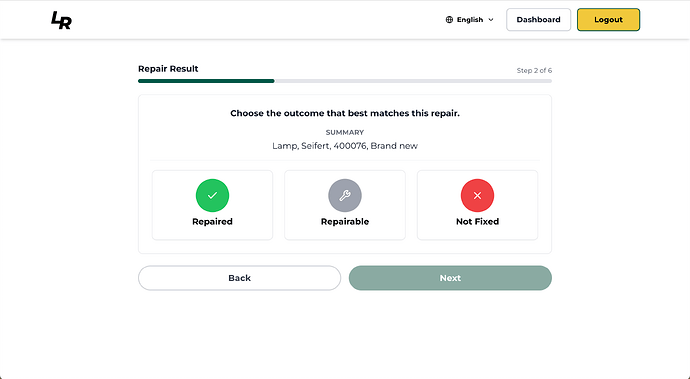This screenshot has width=690, height=379.
Task: Click the summary text Lamp, Seifert, 400076
Action: (x=319, y=146)
